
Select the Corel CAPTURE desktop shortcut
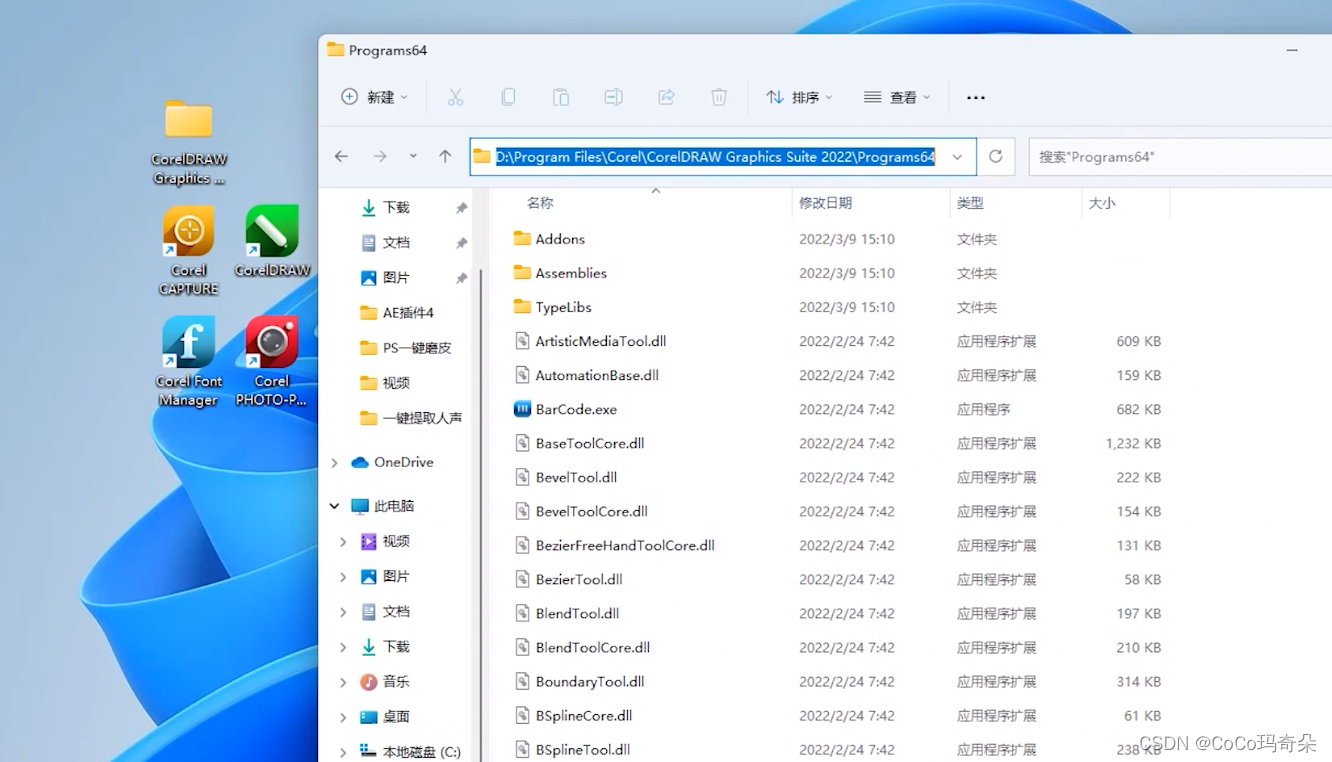coord(189,251)
